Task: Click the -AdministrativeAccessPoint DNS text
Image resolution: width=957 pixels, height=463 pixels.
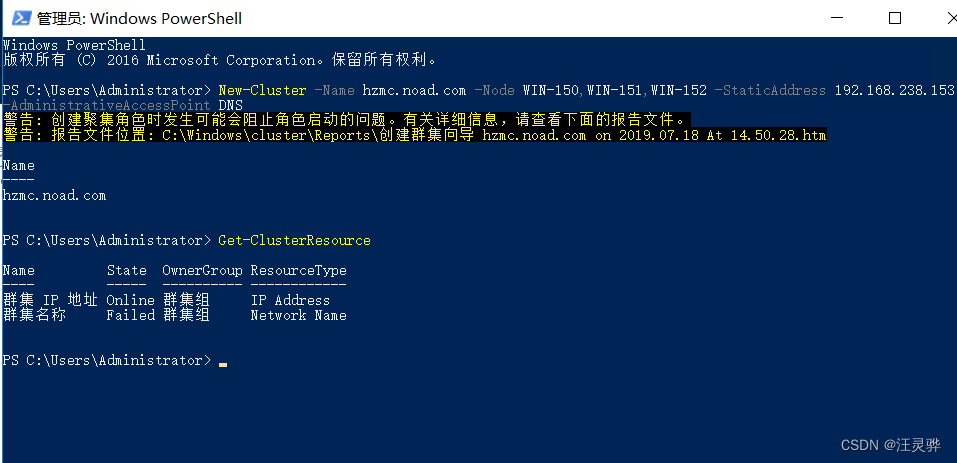Action: click(123, 106)
